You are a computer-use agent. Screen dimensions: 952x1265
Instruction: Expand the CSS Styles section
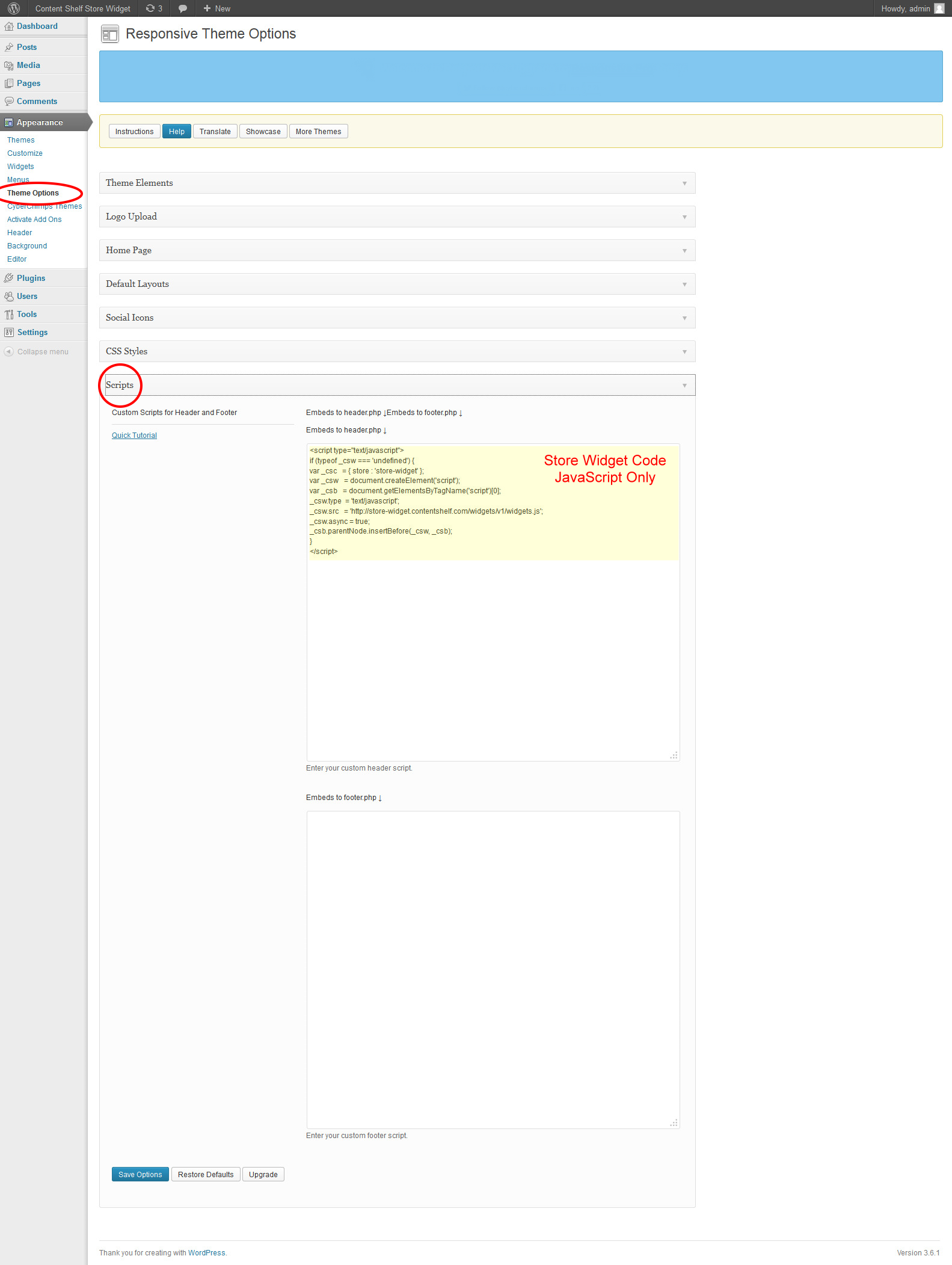(x=397, y=351)
